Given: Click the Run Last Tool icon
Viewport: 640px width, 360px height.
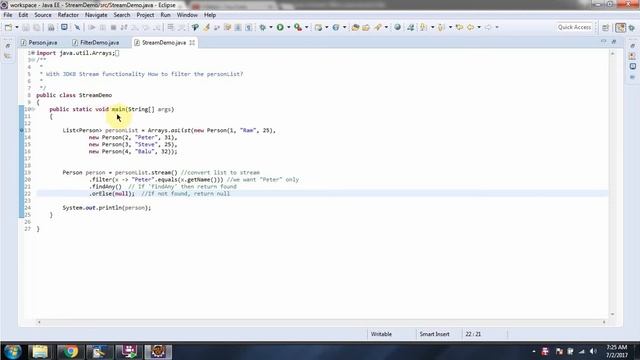Looking at the screenshot, I should (298, 27).
